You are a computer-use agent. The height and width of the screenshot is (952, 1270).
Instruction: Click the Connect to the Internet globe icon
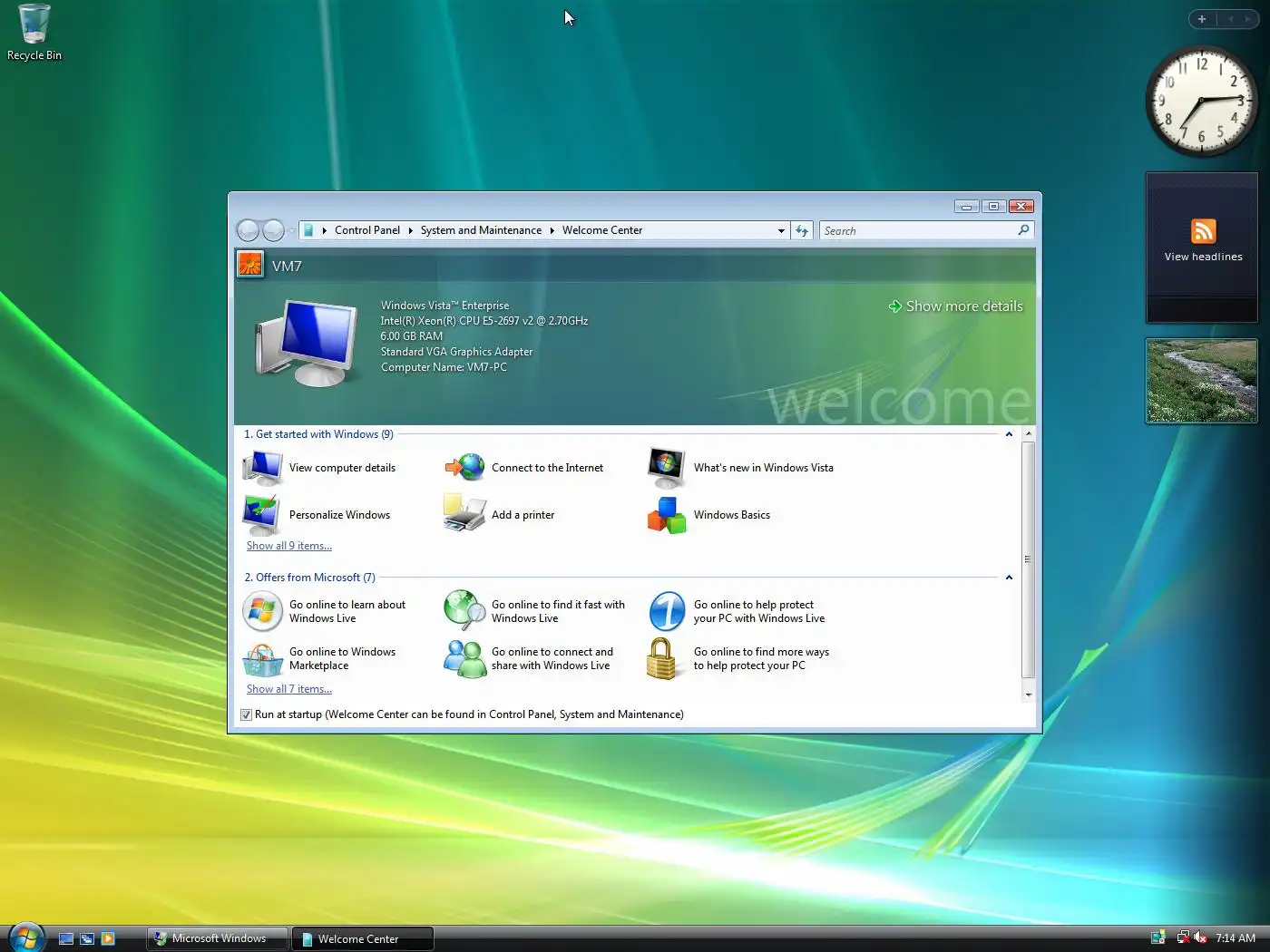(465, 468)
